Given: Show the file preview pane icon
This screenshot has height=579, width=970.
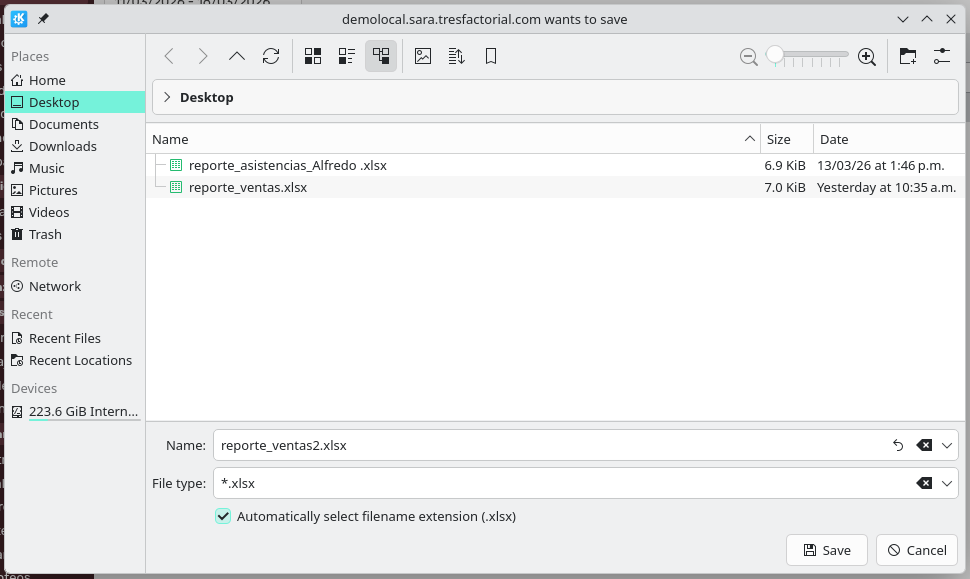Looking at the screenshot, I should 423,57.
